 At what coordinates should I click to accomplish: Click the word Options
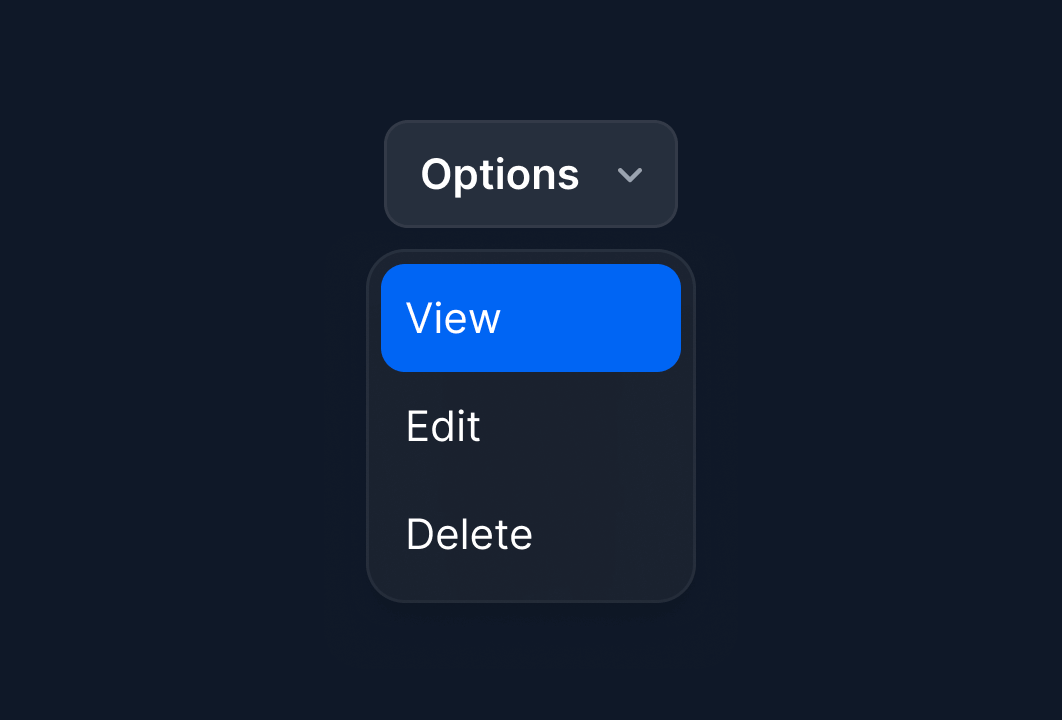(x=500, y=174)
